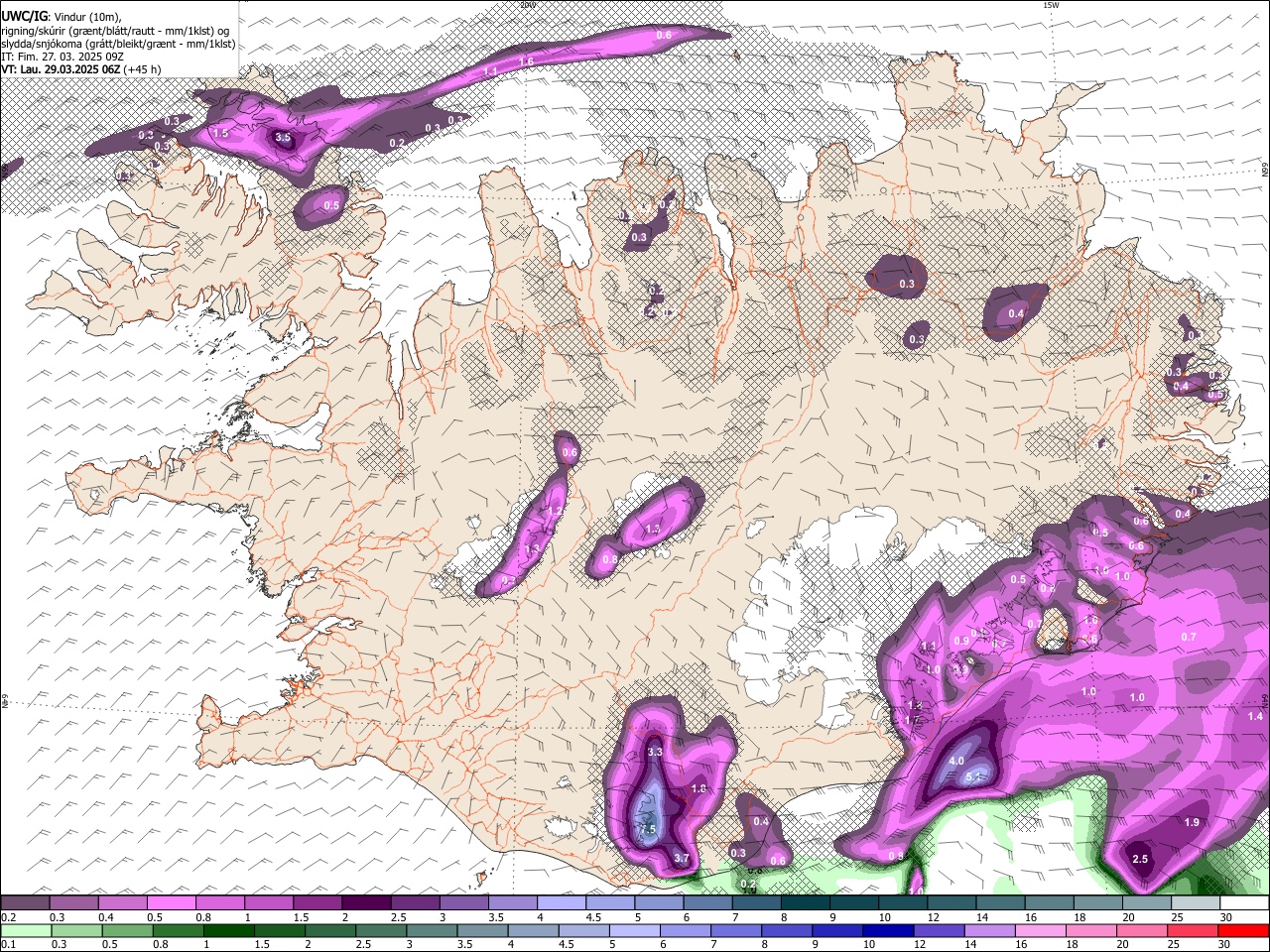The height and width of the screenshot is (952, 1270).
Task: Click the 0.1 label on the lower colour scale
Action: point(8,944)
